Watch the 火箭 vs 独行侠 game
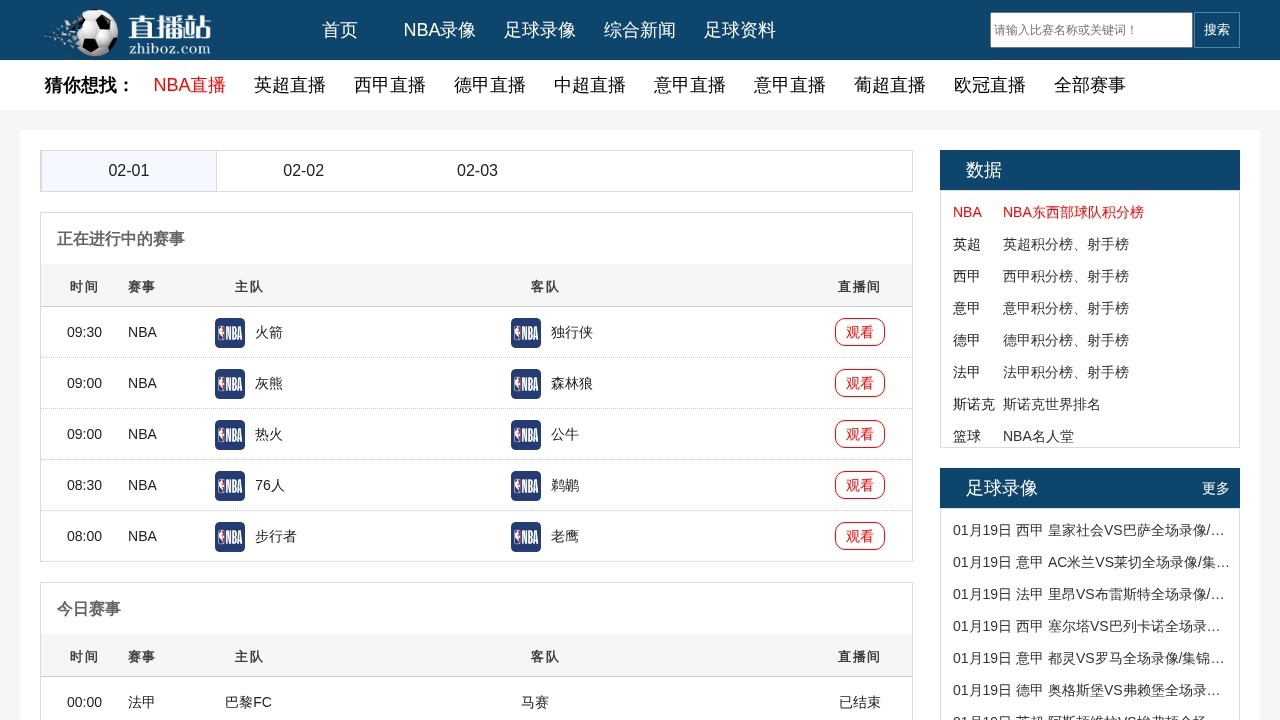This screenshot has height=720, width=1280. click(859, 332)
